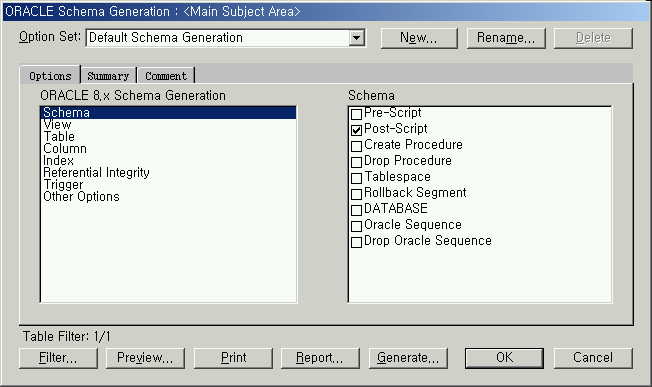Viewport: 652px width, 387px height.
Task: Select Schema in the generation list
Action: [x=168, y=113]
